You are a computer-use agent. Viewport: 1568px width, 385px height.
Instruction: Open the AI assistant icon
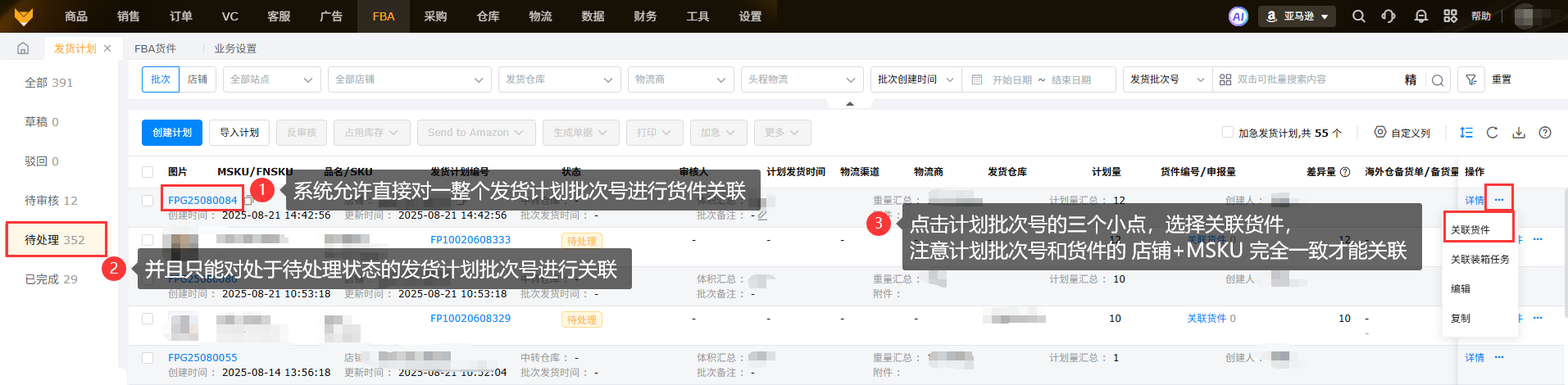click(1238, 16)
